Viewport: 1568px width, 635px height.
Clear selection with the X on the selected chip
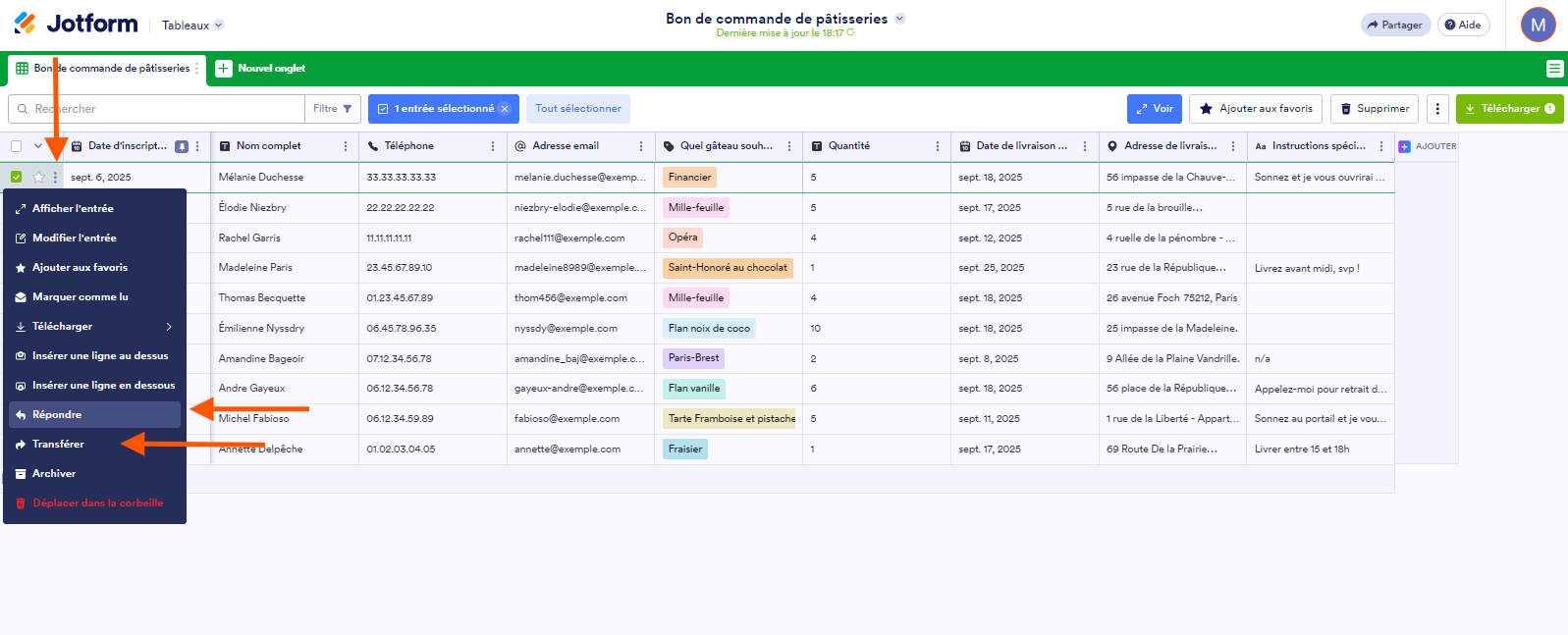[505, 109]
